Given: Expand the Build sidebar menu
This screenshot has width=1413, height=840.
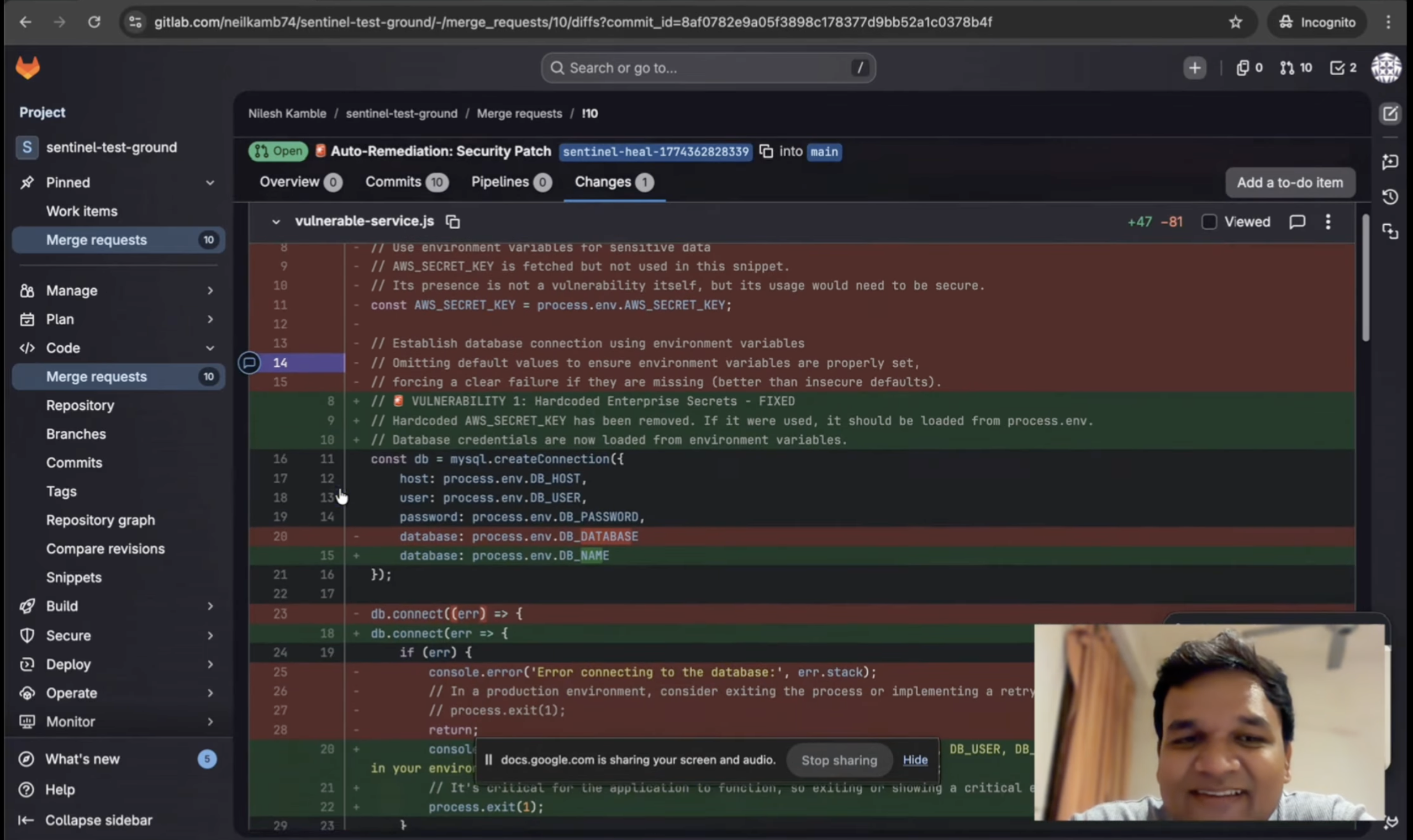Looking at the screenshot, I should [210, 606].
